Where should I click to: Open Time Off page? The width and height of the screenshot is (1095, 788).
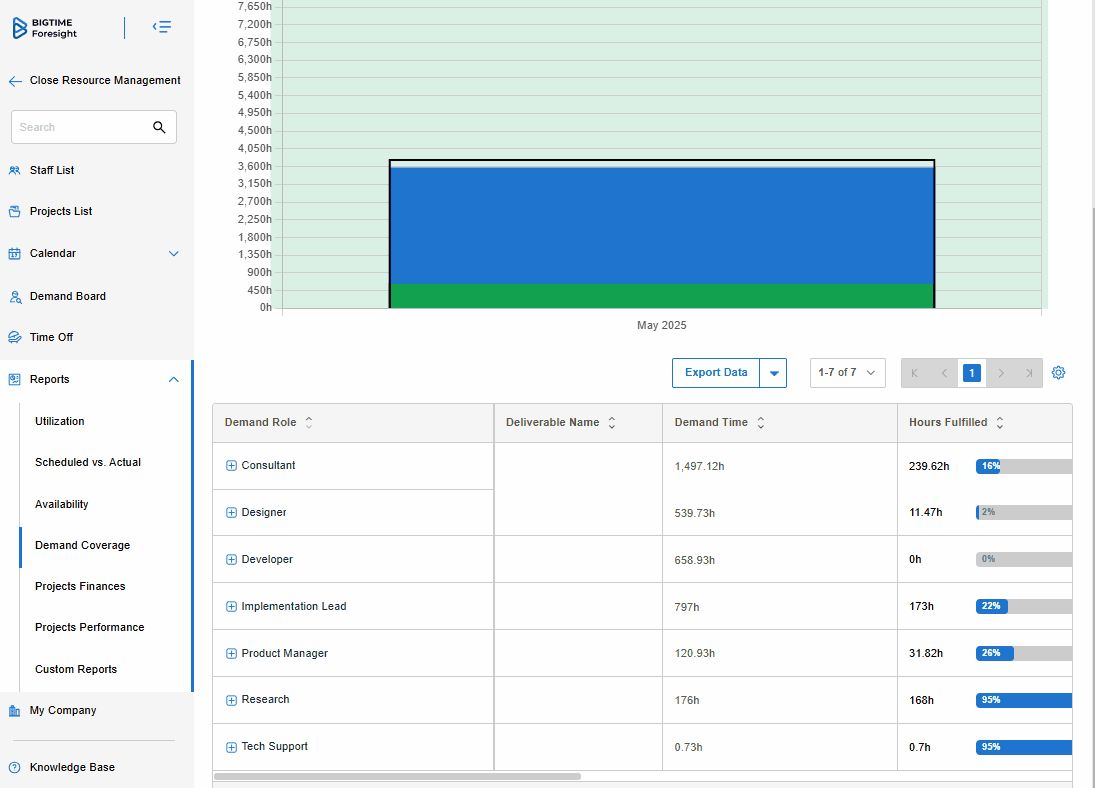pos(51,337)
